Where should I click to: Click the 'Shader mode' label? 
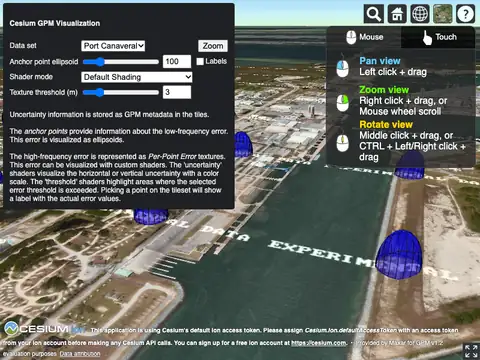tap(31, 77)
